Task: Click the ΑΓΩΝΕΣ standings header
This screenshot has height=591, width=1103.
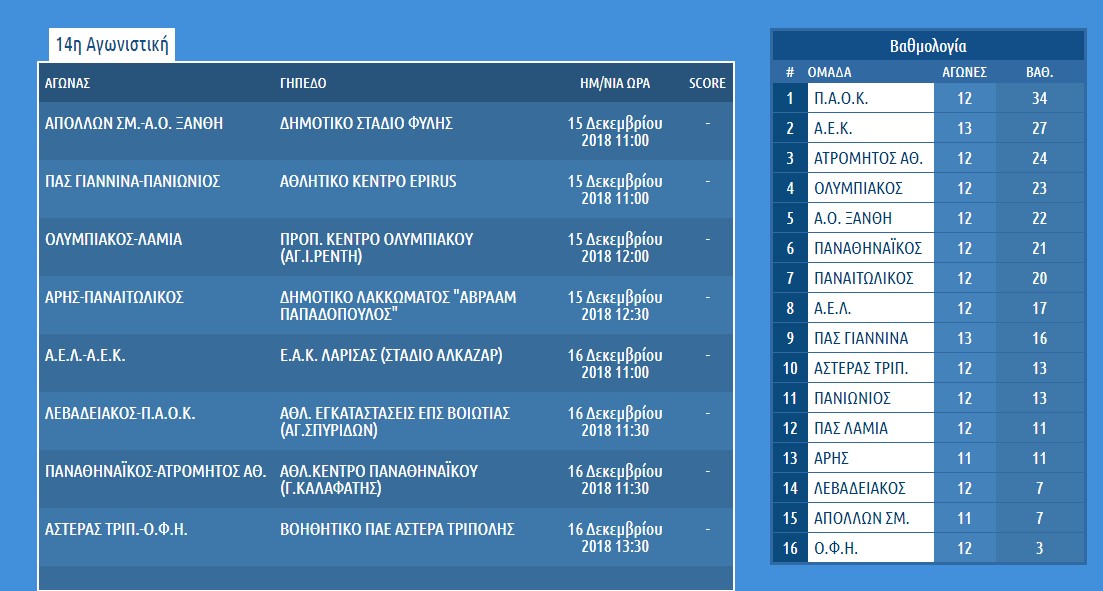Action: tap(964, 72)
